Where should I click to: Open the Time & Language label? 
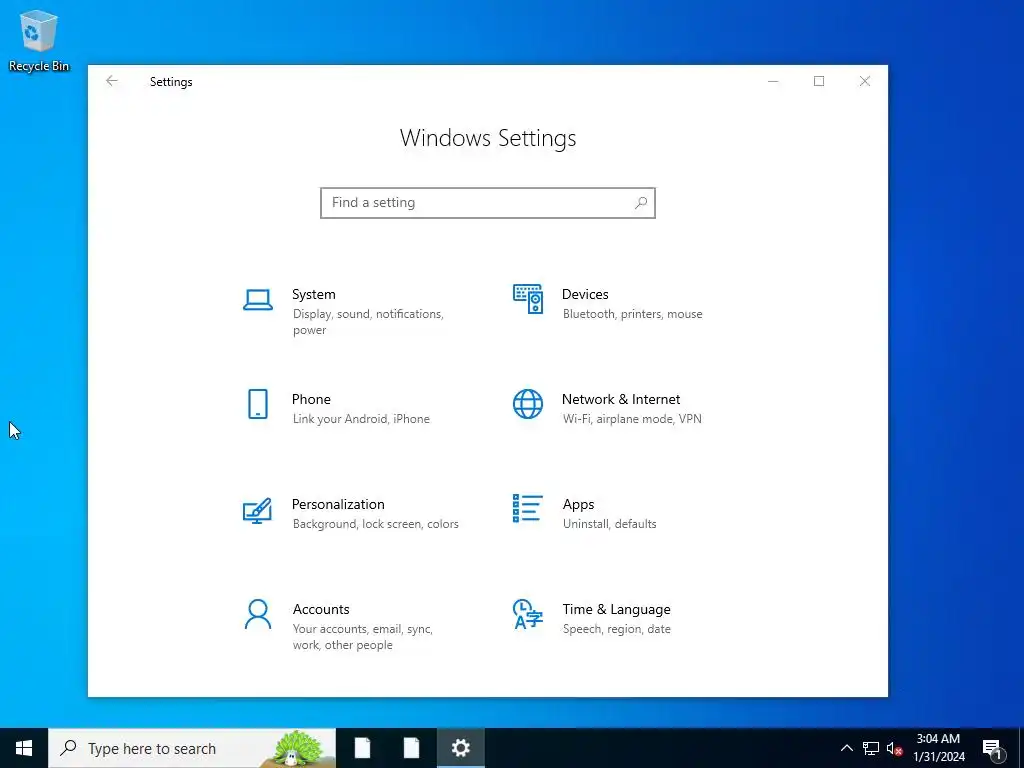point(616,609)
